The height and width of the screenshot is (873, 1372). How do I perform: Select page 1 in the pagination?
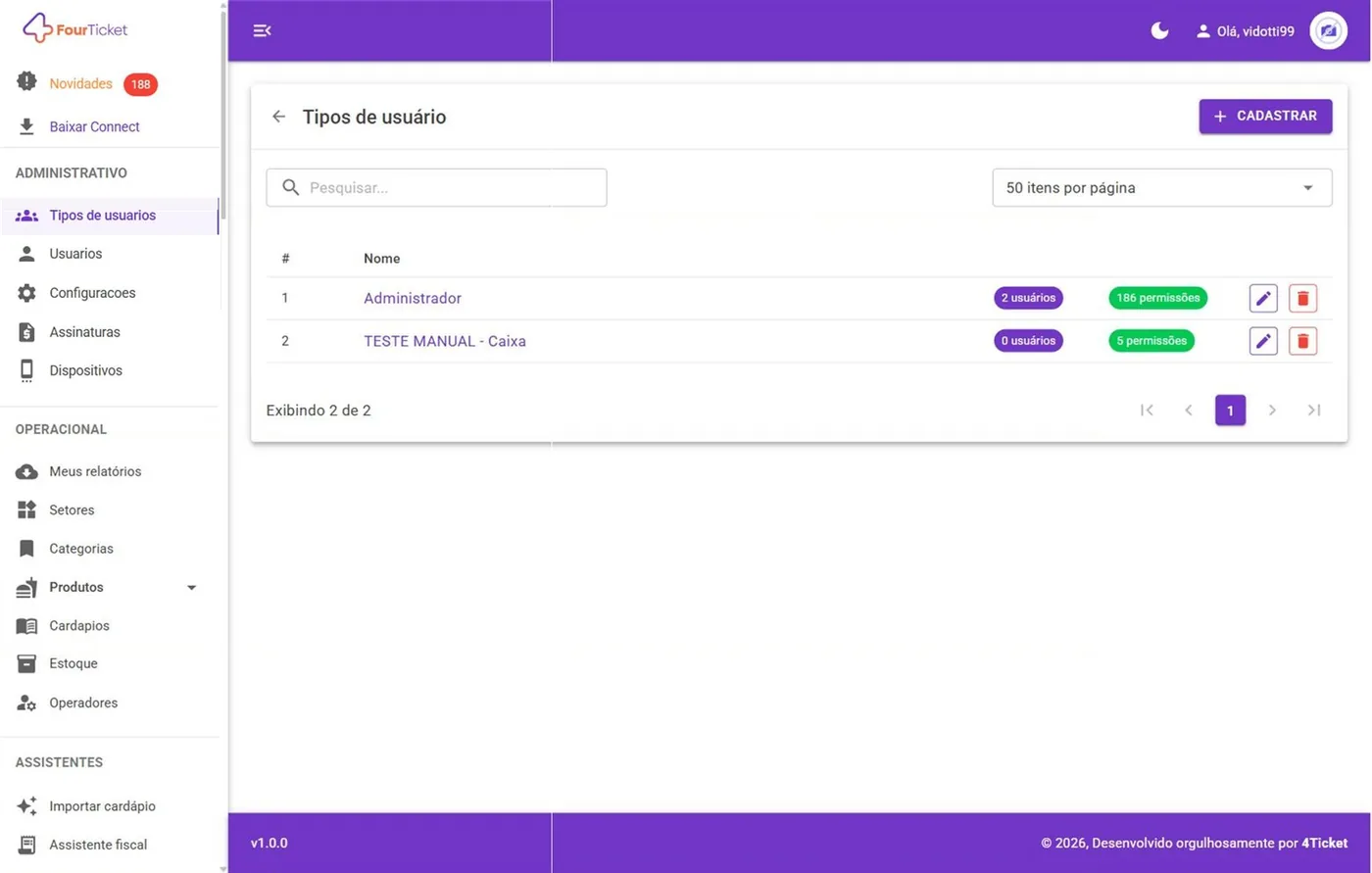pos(1231,411)
